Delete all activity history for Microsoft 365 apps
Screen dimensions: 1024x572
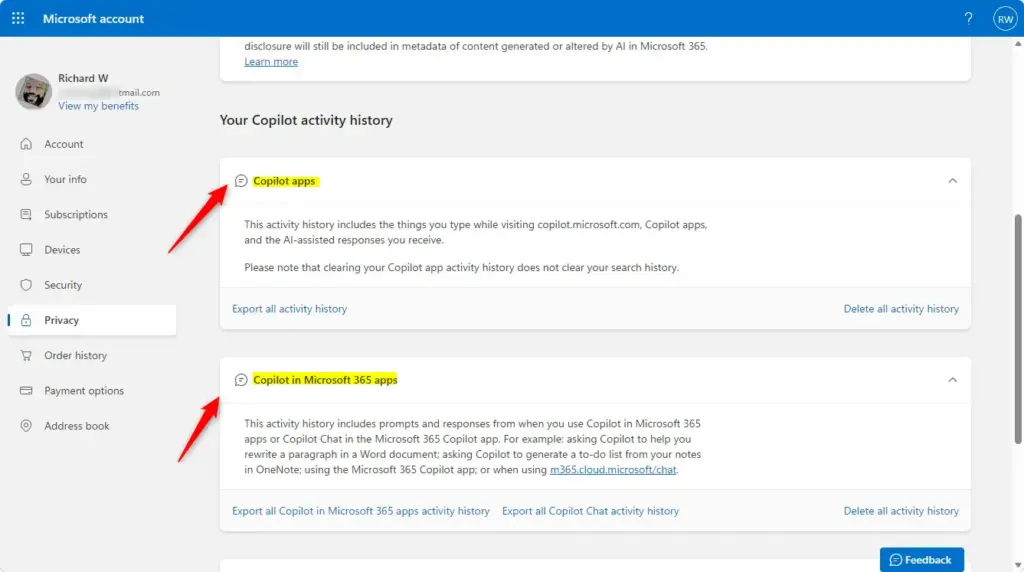click(901, 511)
